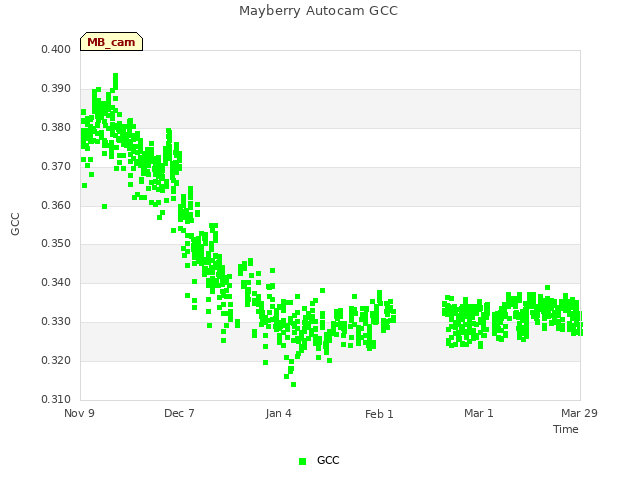Click the Dec 7 x-axis label
The width and height of the screenshot is (640, 480).
[179, 413]
